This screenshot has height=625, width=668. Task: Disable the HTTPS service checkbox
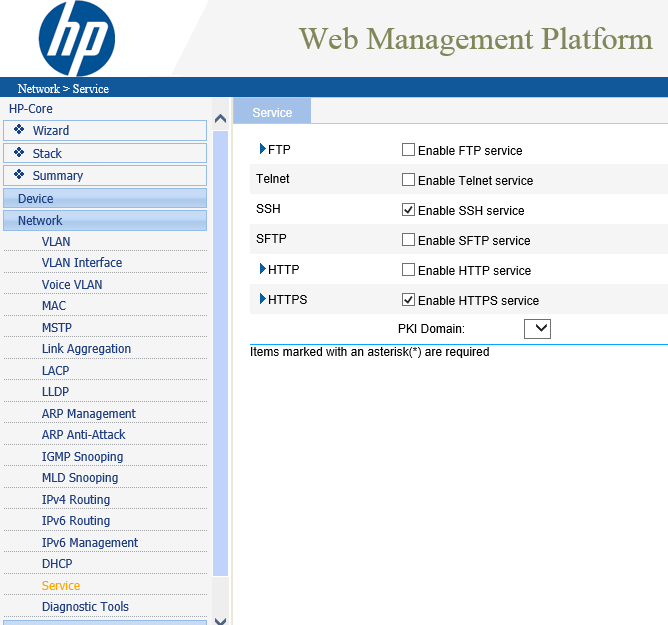pyautogui.click(x=408, y=300)
